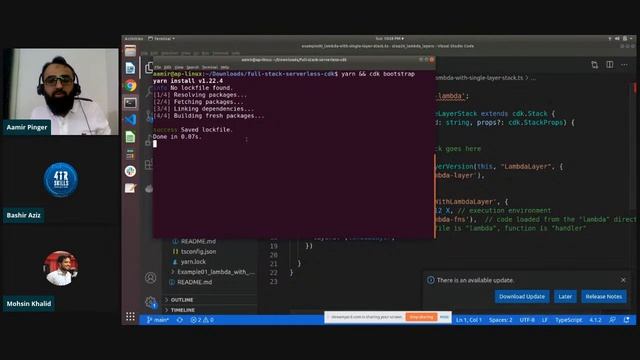Open Text Editor from the dock

pyautogui.click(x=130, y=188)
